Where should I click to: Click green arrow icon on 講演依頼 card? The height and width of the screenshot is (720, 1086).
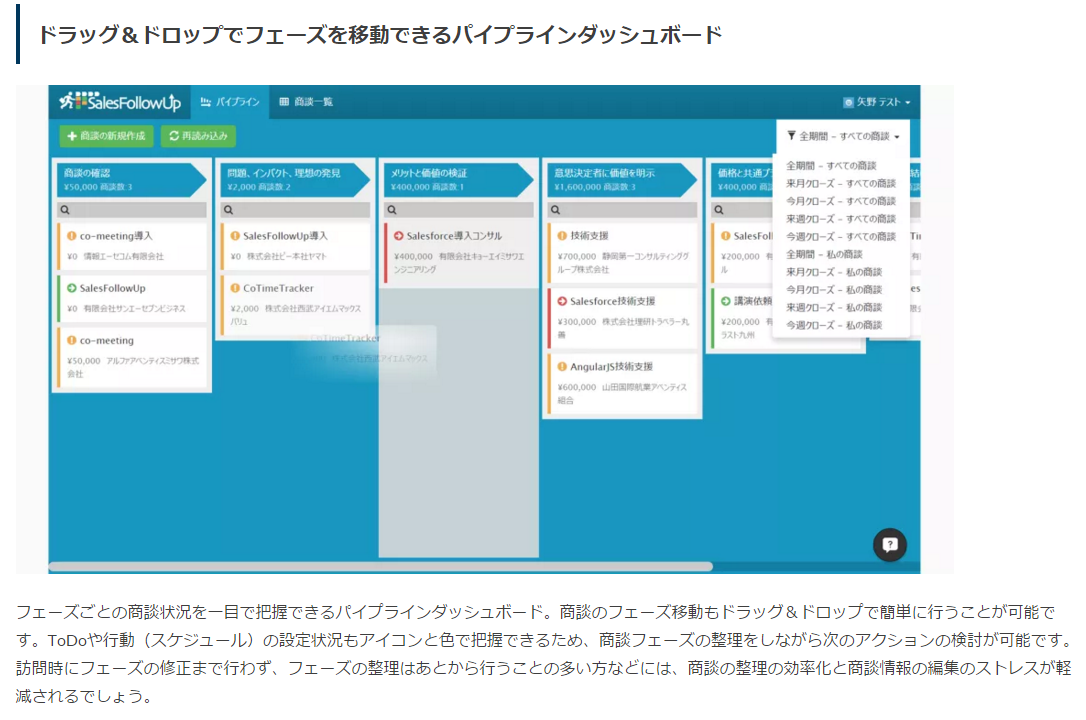(x=725, y=301)
